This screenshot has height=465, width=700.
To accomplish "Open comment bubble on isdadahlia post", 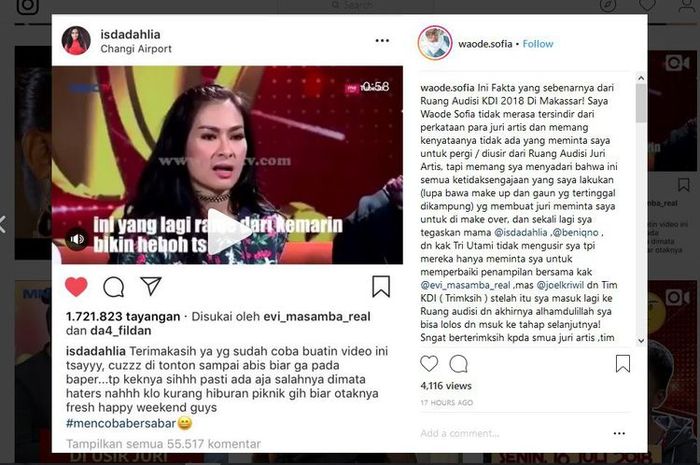I will coord(113,287).
